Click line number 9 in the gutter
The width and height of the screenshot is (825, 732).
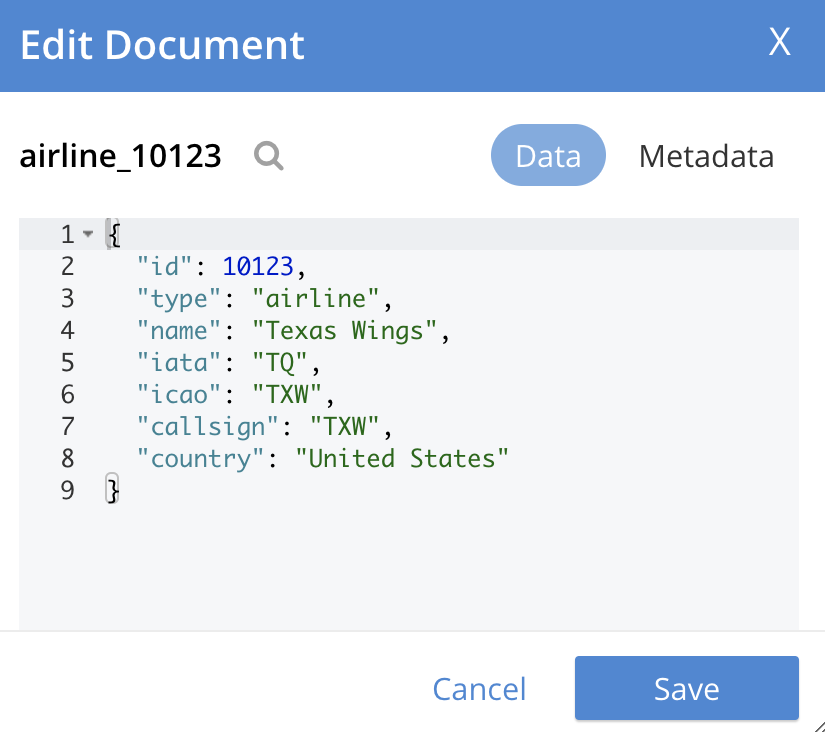67,490
